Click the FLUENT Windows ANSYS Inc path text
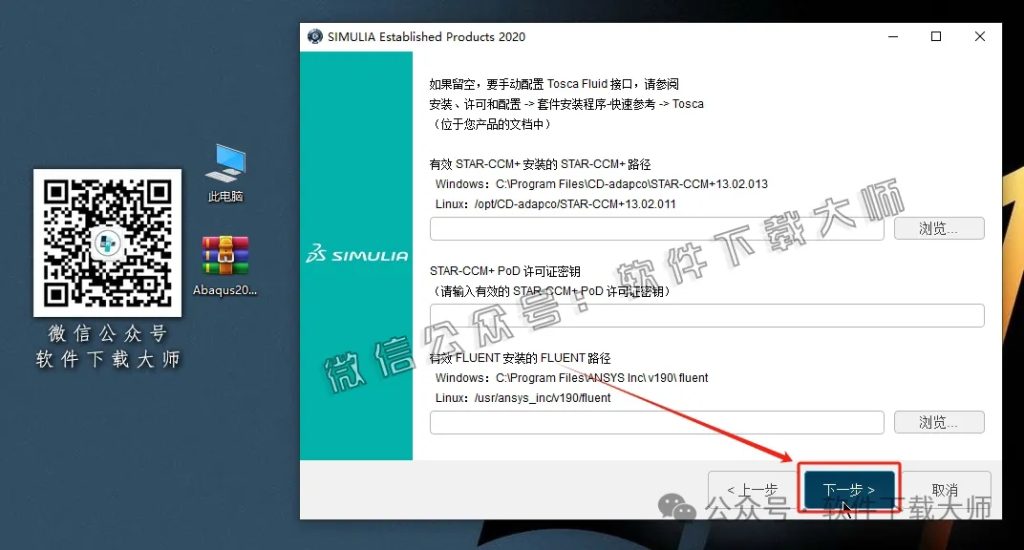Viewport: 1024px width, 550px height. 571,378
